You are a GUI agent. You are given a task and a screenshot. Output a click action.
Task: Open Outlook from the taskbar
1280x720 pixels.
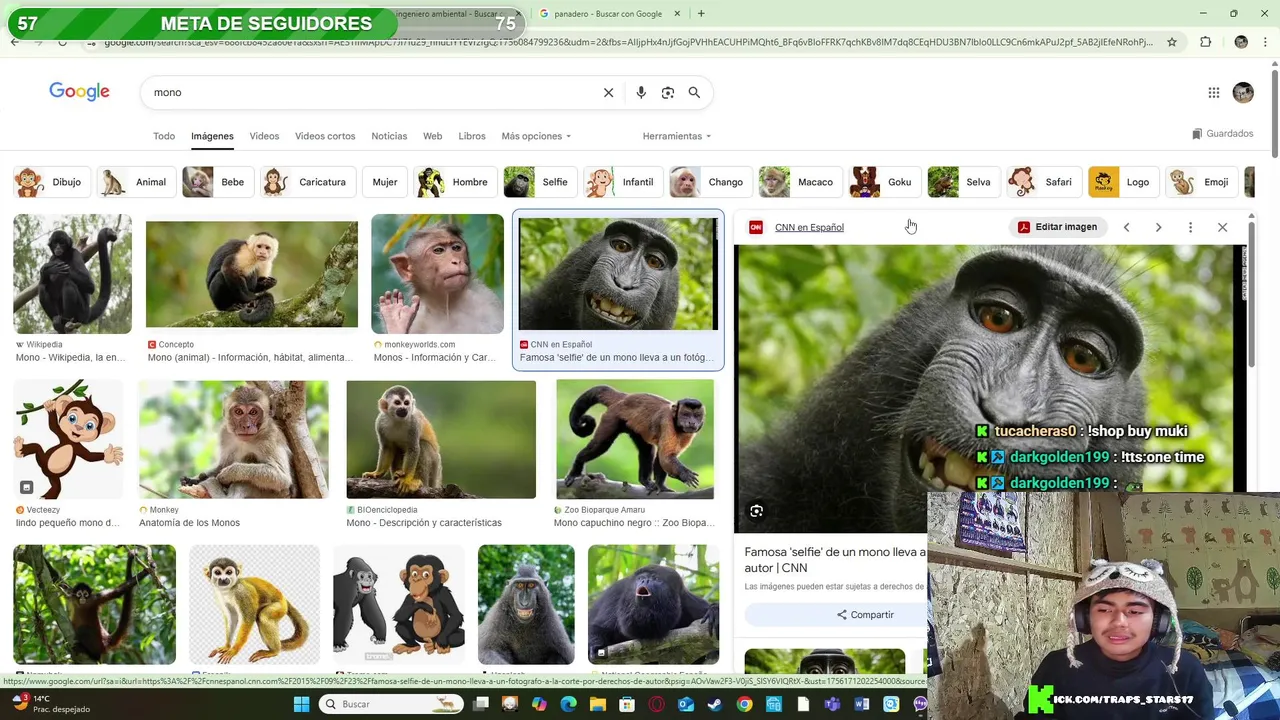[x=686, y=704]
